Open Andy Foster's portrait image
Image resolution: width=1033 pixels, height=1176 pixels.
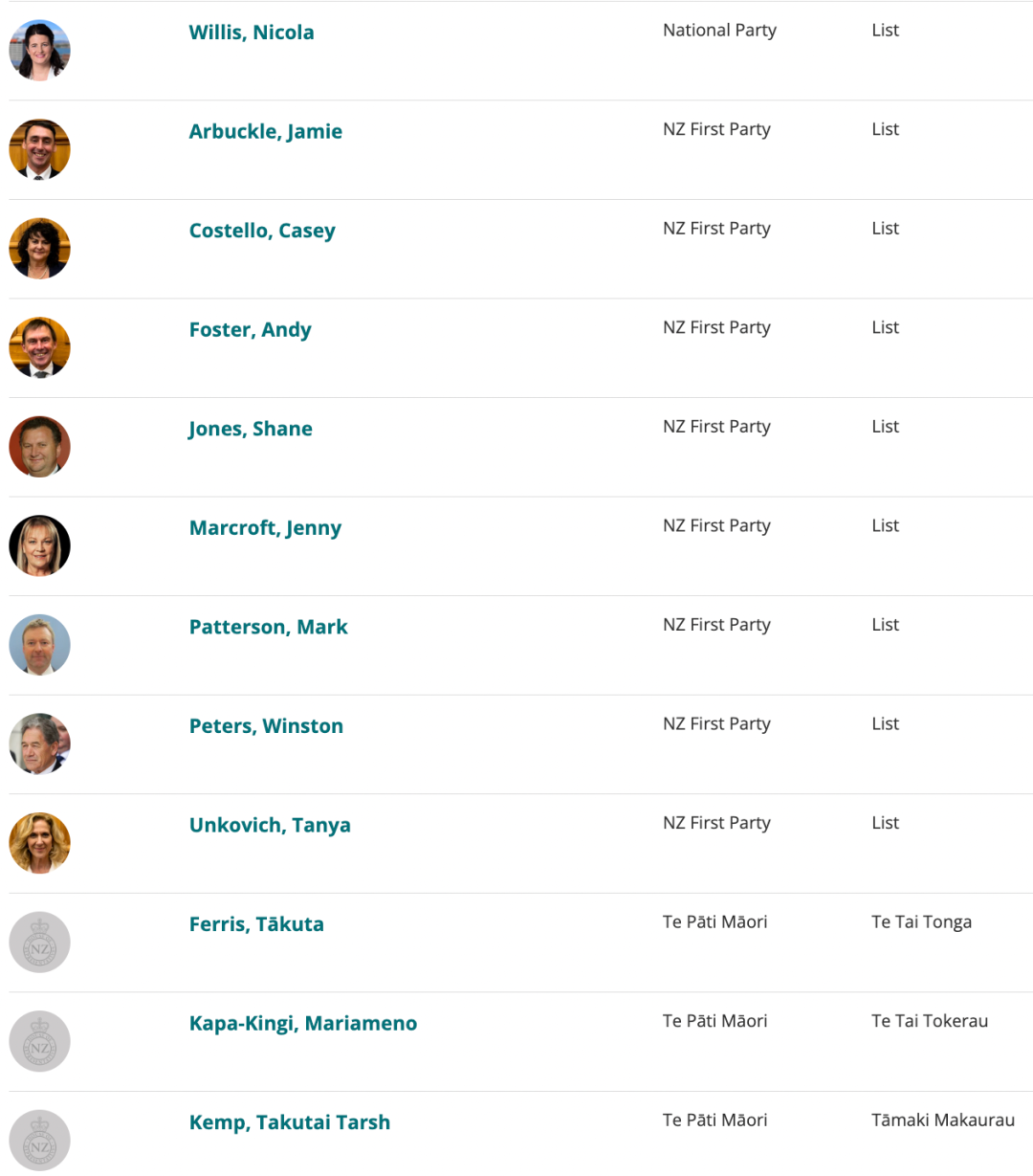(x=39, y=347)
